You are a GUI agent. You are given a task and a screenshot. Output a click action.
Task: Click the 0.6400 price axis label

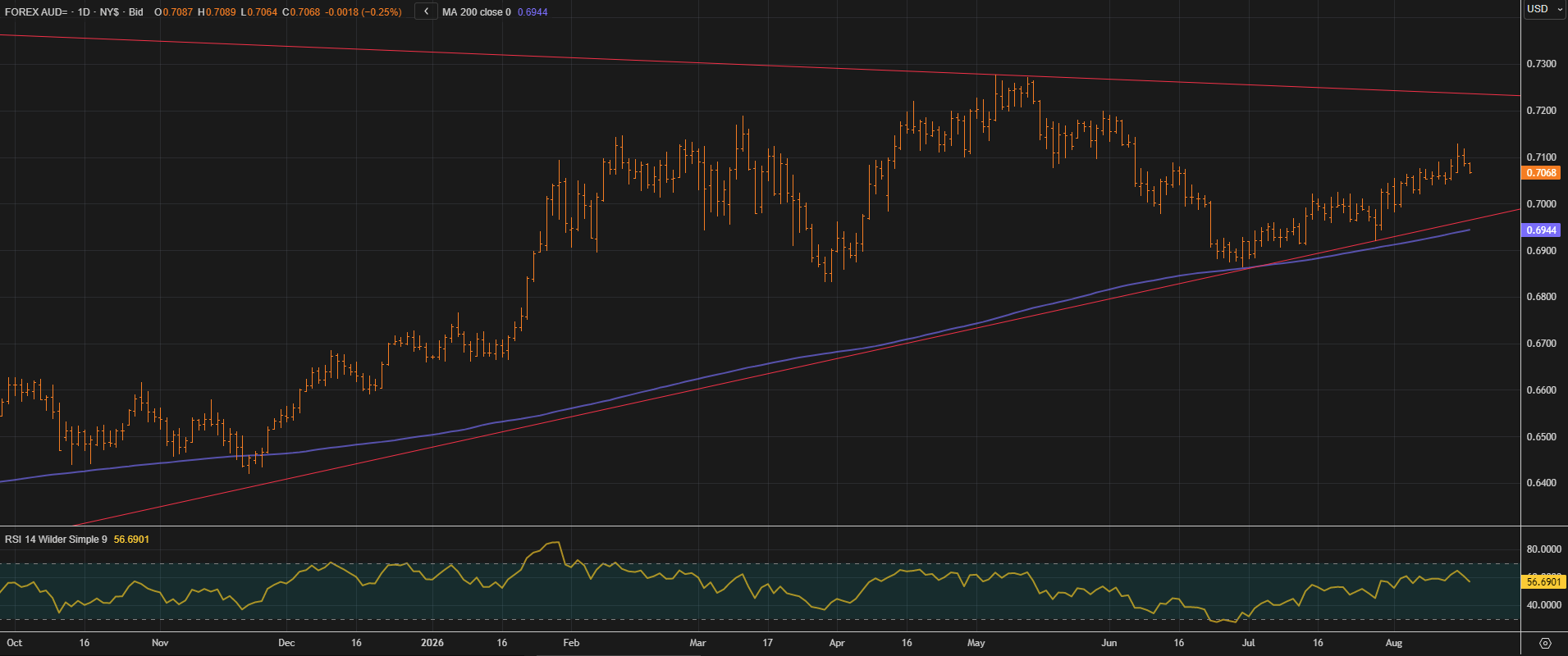click(x=1541, y=483)
